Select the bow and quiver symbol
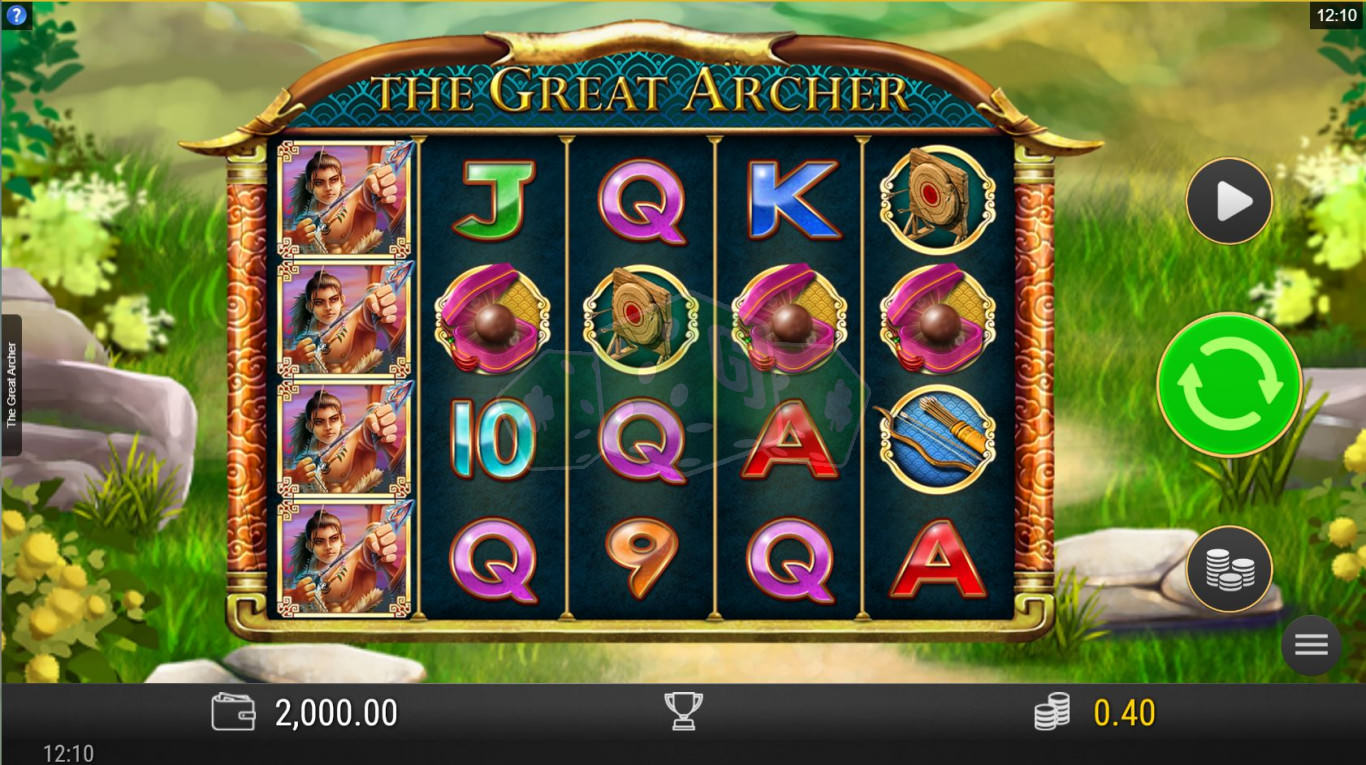Screen dimensions: 1366x765 point(937,439)
